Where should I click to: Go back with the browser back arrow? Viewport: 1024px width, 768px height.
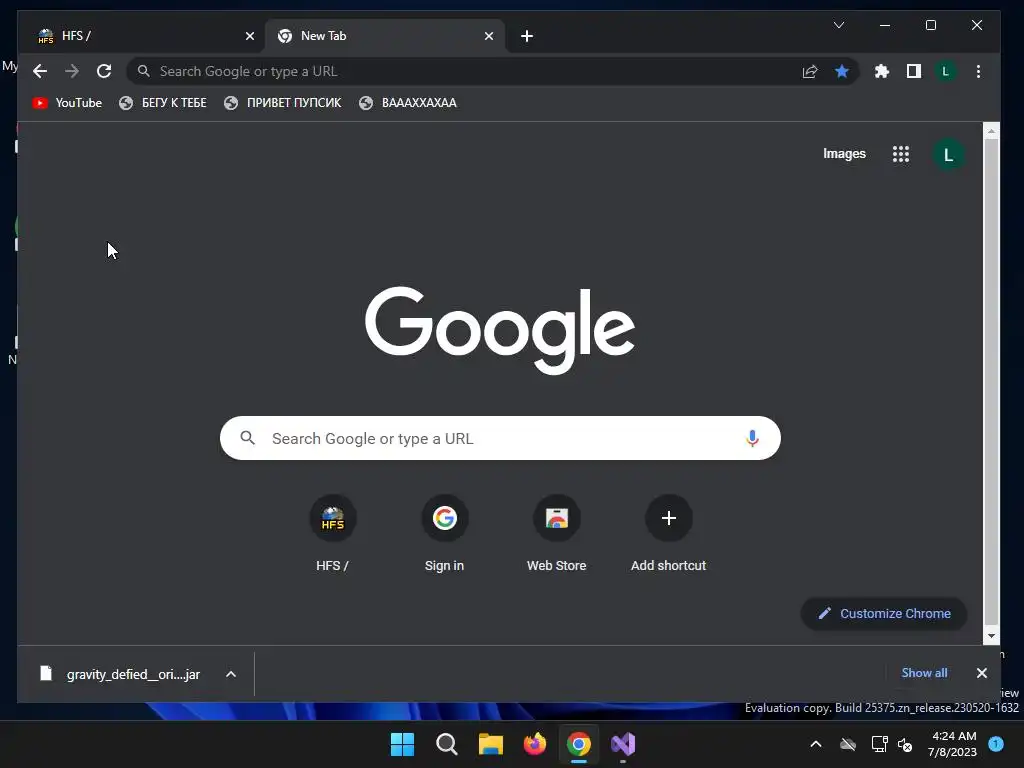(40, 71)
